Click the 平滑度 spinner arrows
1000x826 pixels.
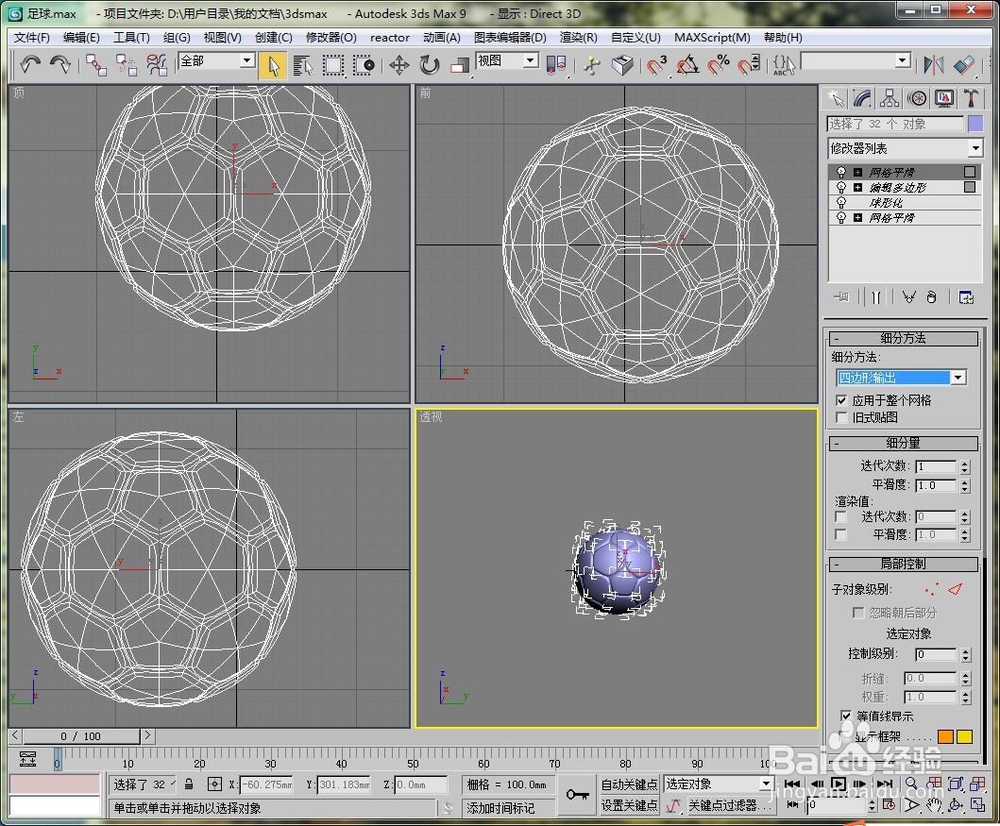pos(965,485)
